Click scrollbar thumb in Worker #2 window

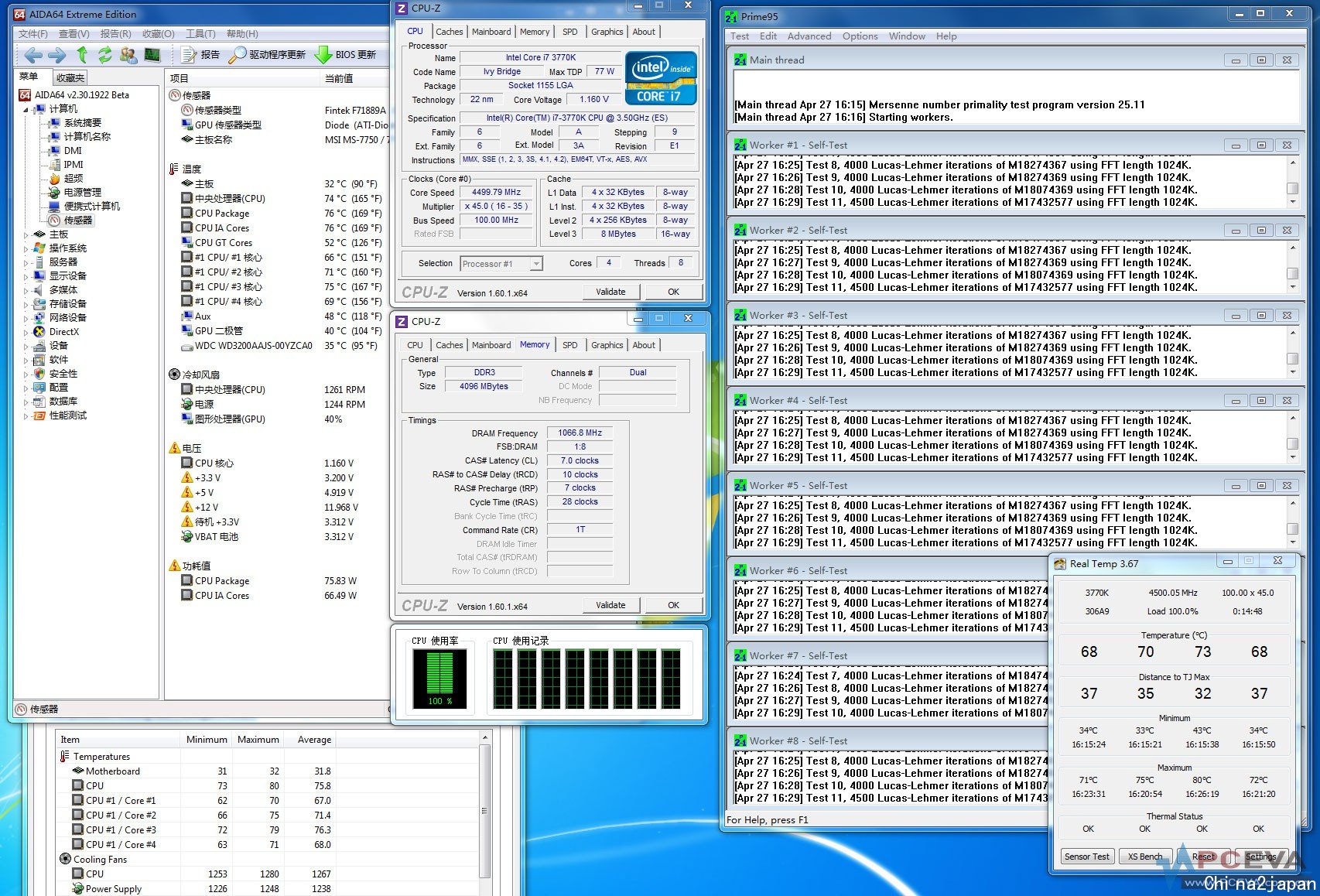[x=1292, y=273]
